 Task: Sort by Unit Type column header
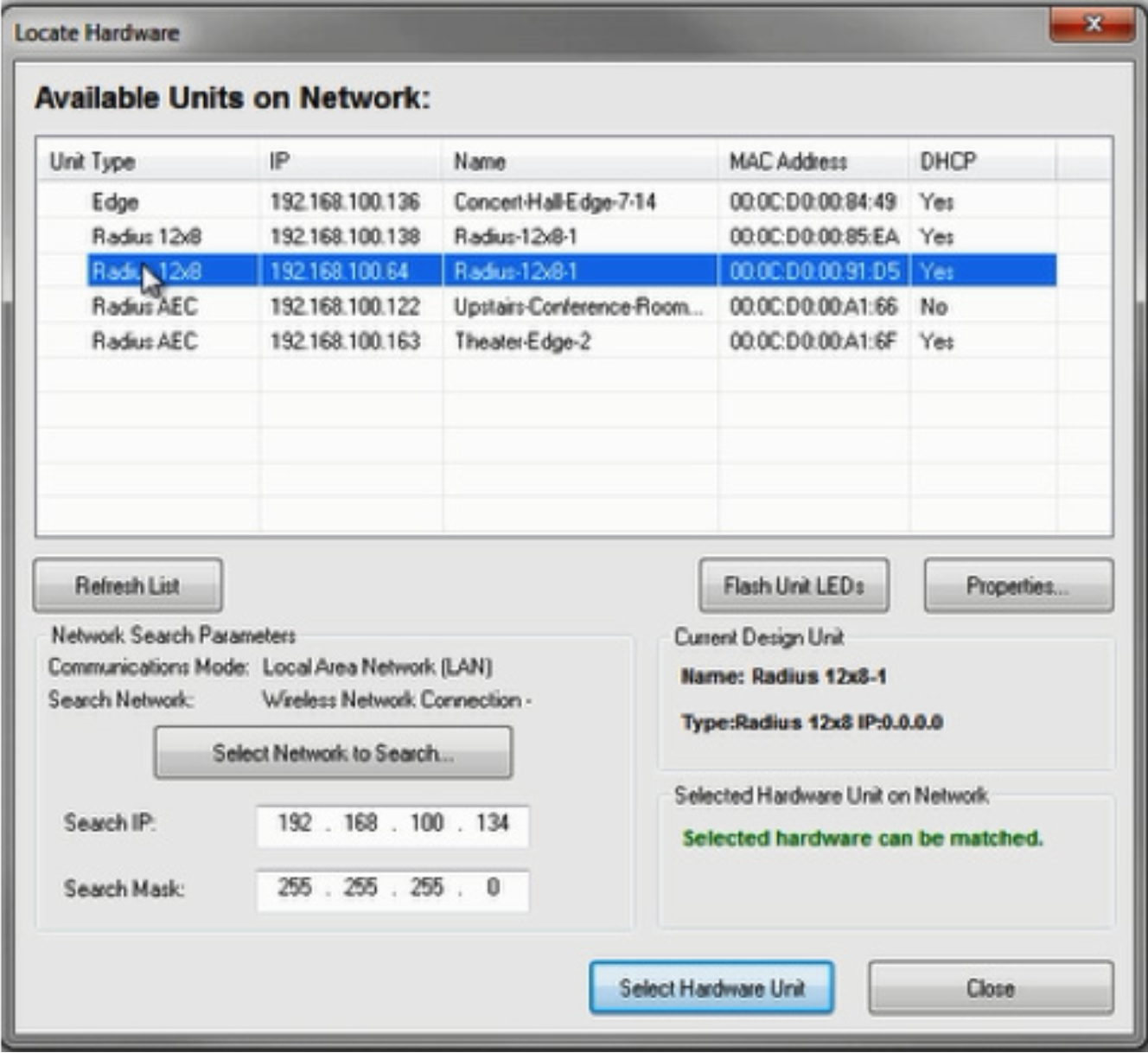pos(147,162)
